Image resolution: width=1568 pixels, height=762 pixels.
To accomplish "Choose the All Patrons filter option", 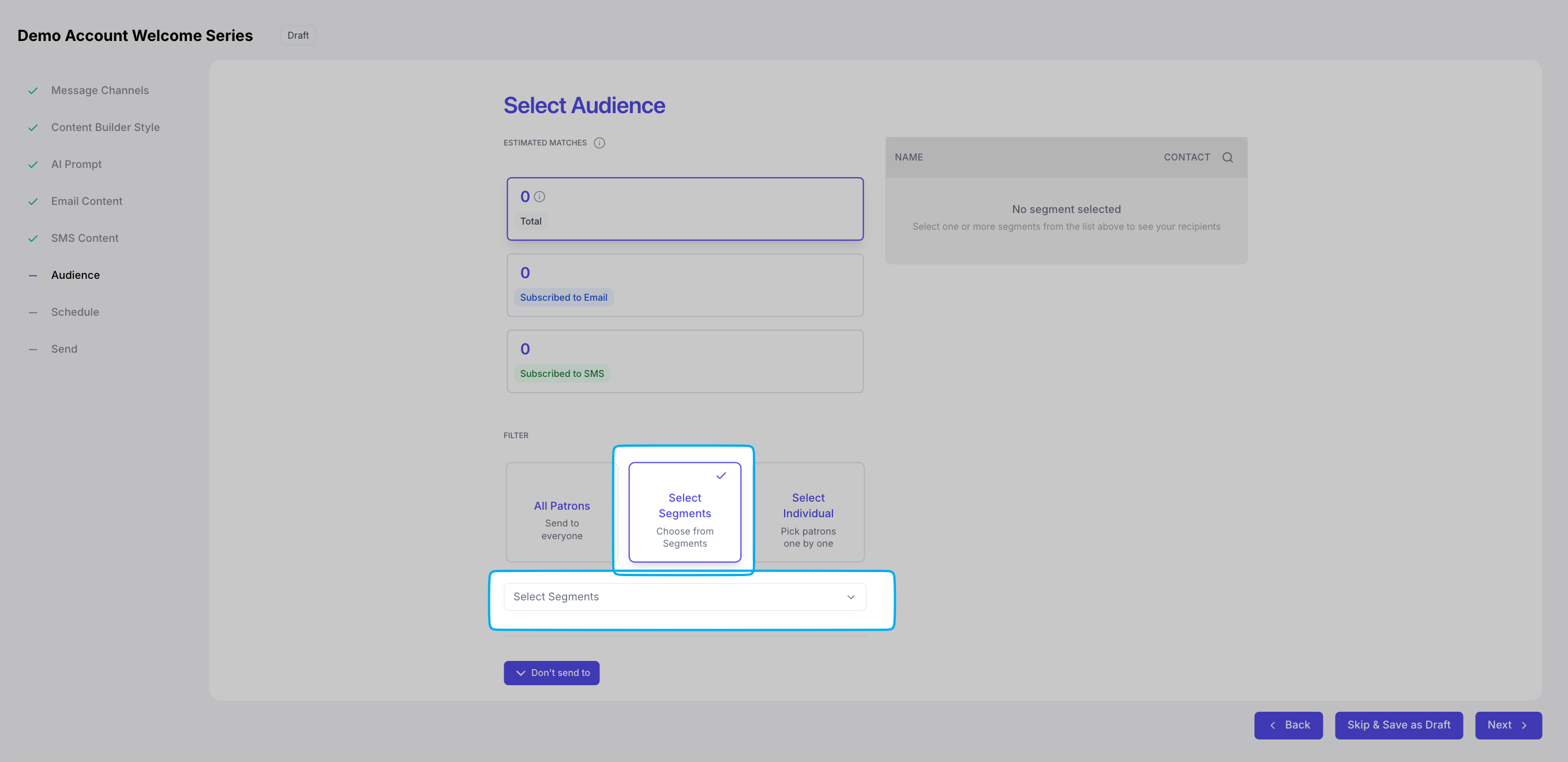I will [x=561, y=512].
